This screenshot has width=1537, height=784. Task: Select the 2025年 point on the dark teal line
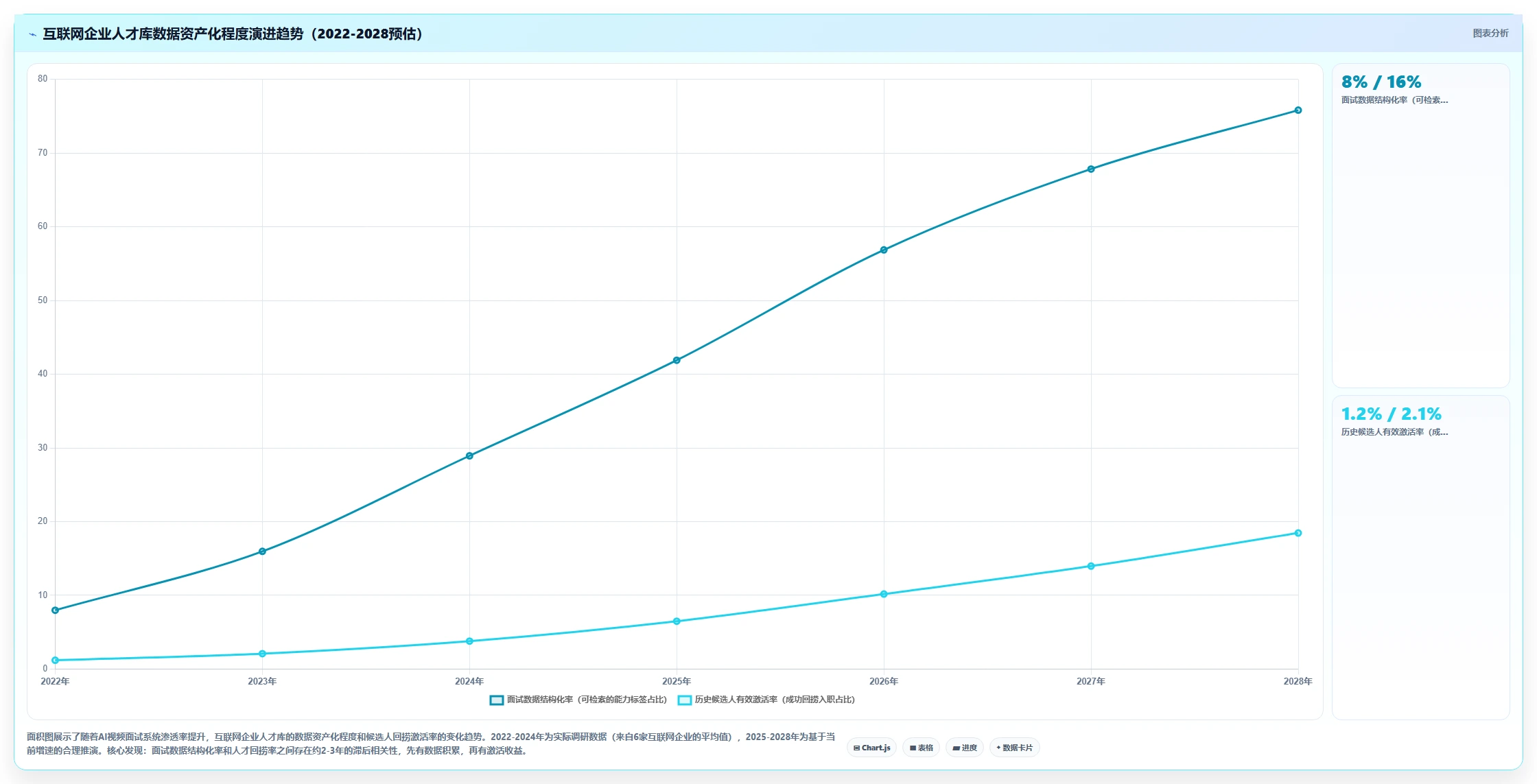pos(677,360)
